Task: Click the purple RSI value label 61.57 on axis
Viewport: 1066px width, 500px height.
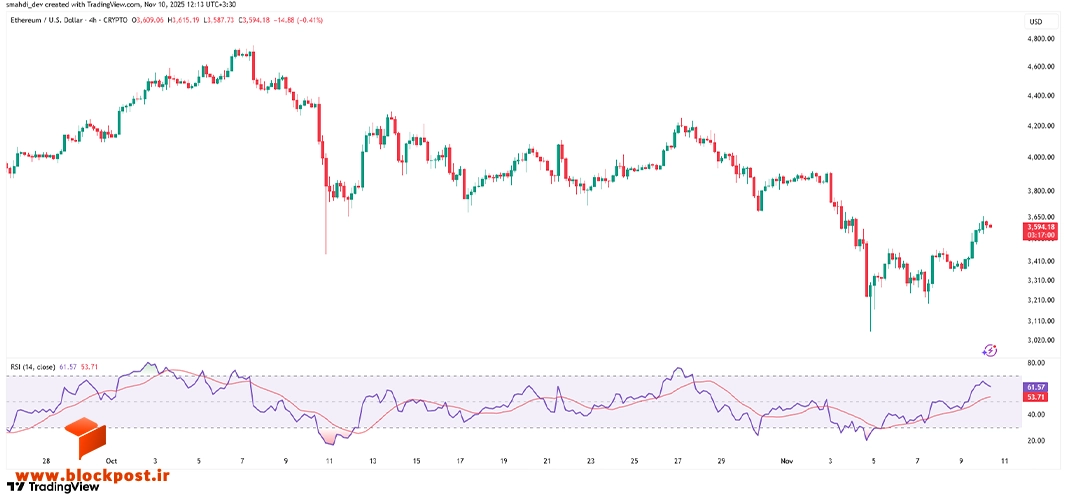Action: [x=1036, y=386]
